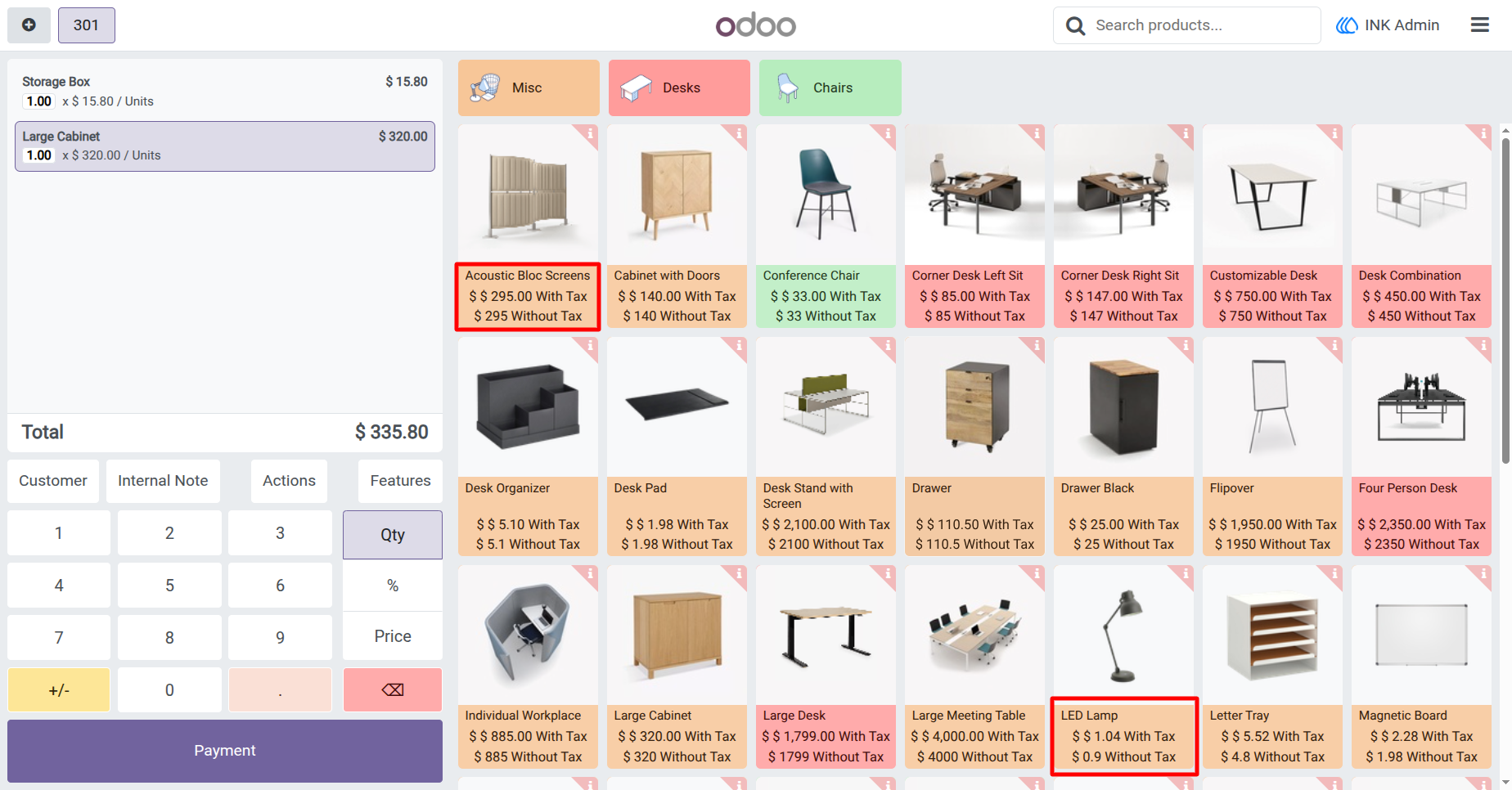
Task: Click the Payment button
Action: click(x=225, y=751)
